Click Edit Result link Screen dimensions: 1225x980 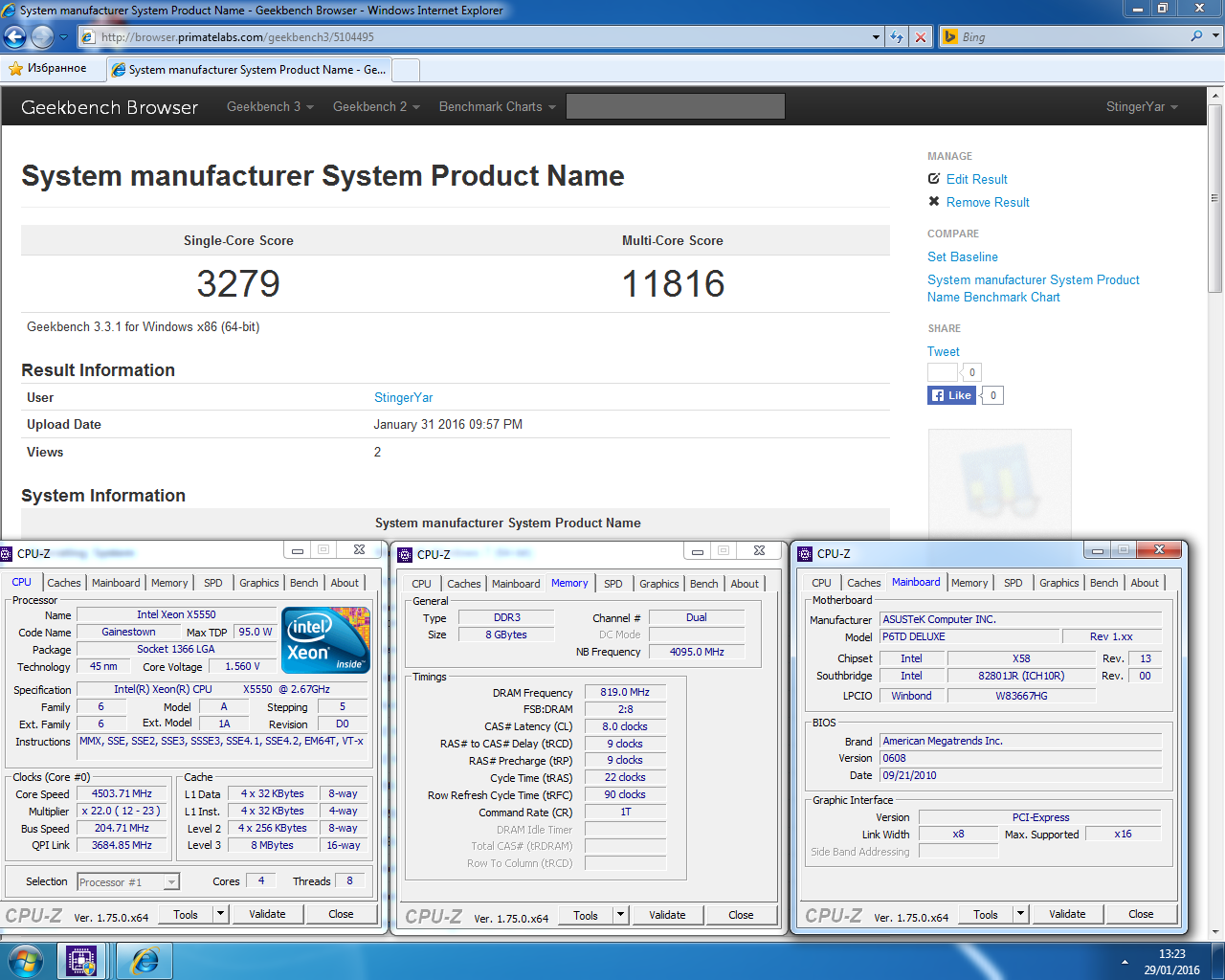976,179
